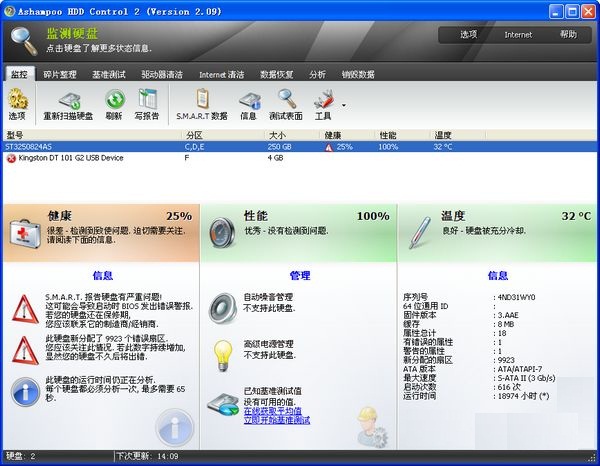Screen dimensions: 600x466
Task: Click 最大速度 value S-ATA II (3 Gb/s)
Action: (x=526, y=378)
